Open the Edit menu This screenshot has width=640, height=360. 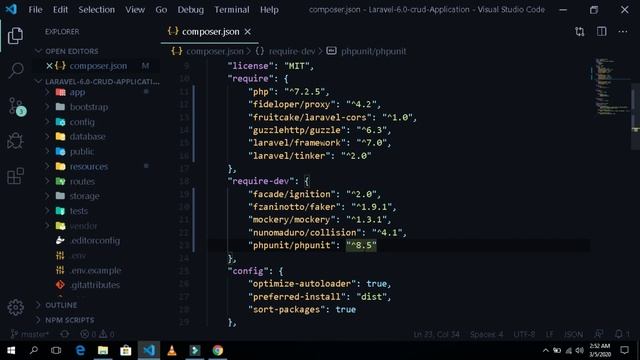(x=60, y=9)
